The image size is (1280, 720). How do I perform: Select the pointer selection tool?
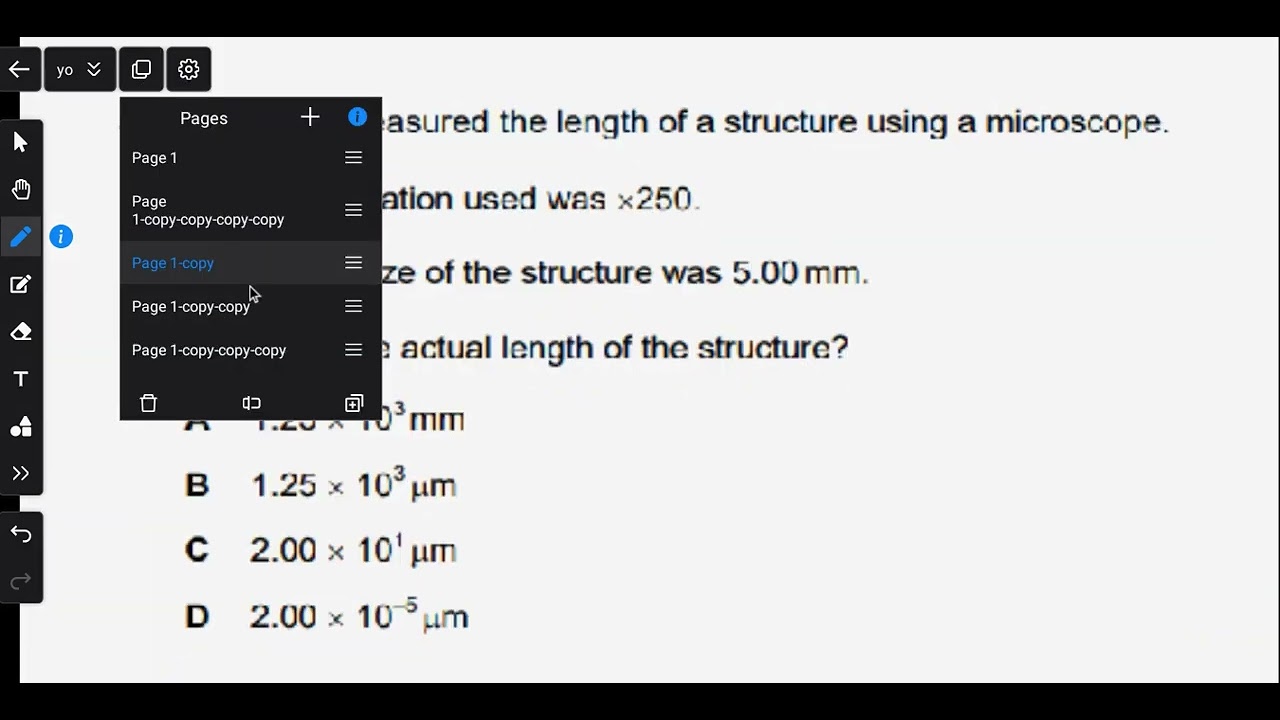pos(21,142)
